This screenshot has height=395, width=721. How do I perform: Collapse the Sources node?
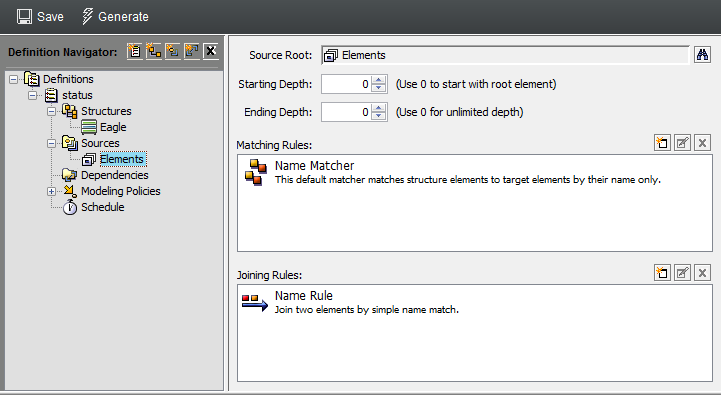coord(52,143)
